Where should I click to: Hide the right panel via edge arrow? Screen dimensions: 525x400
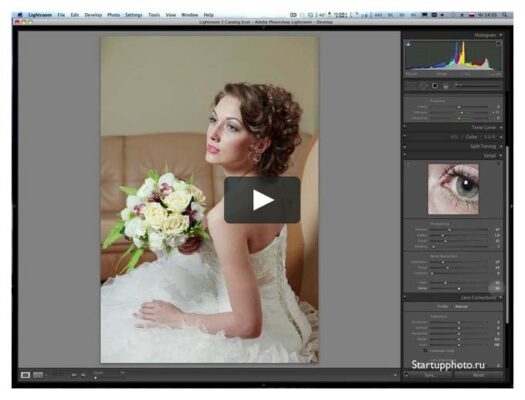point(511,206)
